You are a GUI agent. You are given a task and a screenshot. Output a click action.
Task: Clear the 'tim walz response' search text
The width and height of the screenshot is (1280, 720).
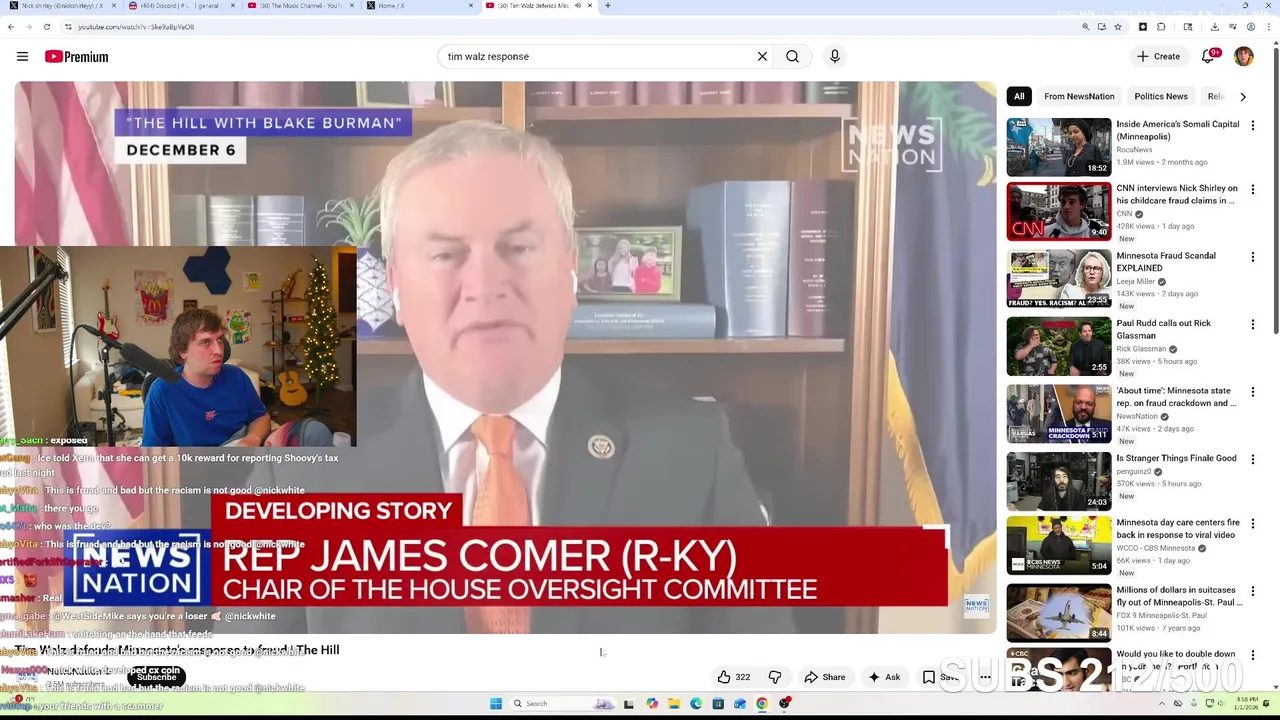click(762, 57)
